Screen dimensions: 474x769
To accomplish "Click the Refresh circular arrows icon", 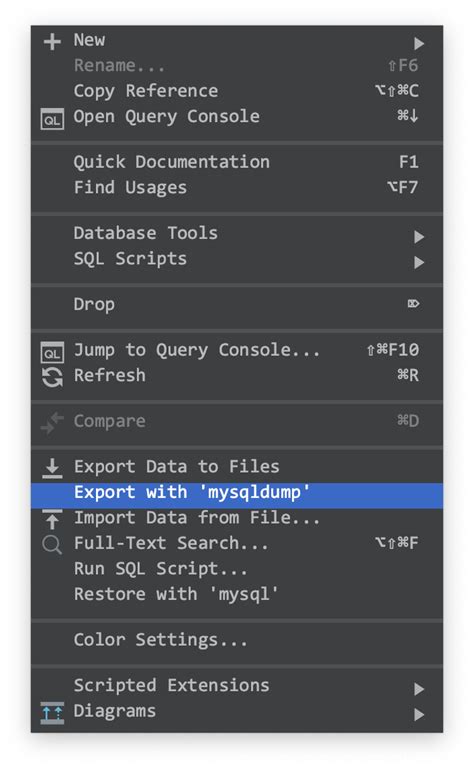I will click(52, 378).
